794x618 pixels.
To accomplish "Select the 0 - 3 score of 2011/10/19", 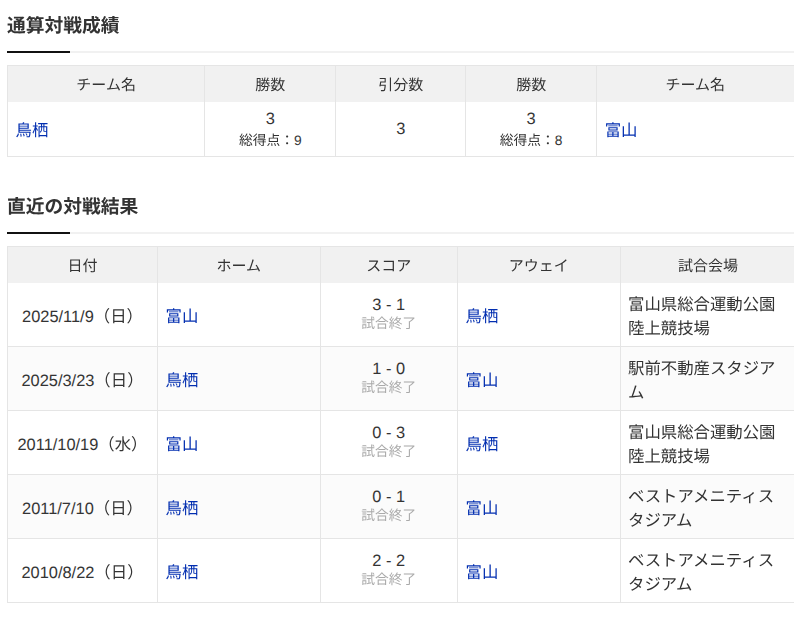I will point(388,433).
